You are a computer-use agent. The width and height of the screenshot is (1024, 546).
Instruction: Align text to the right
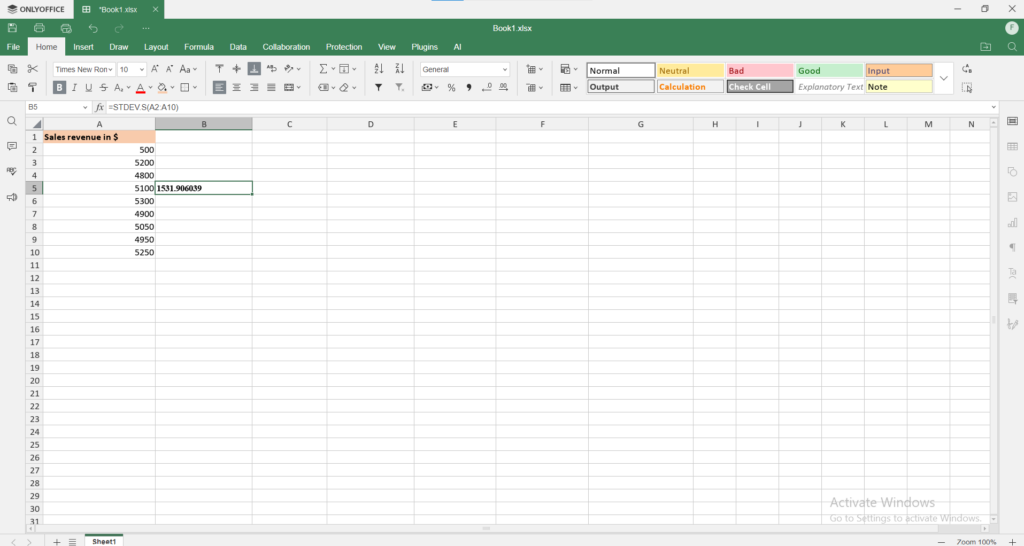point(254,87)
